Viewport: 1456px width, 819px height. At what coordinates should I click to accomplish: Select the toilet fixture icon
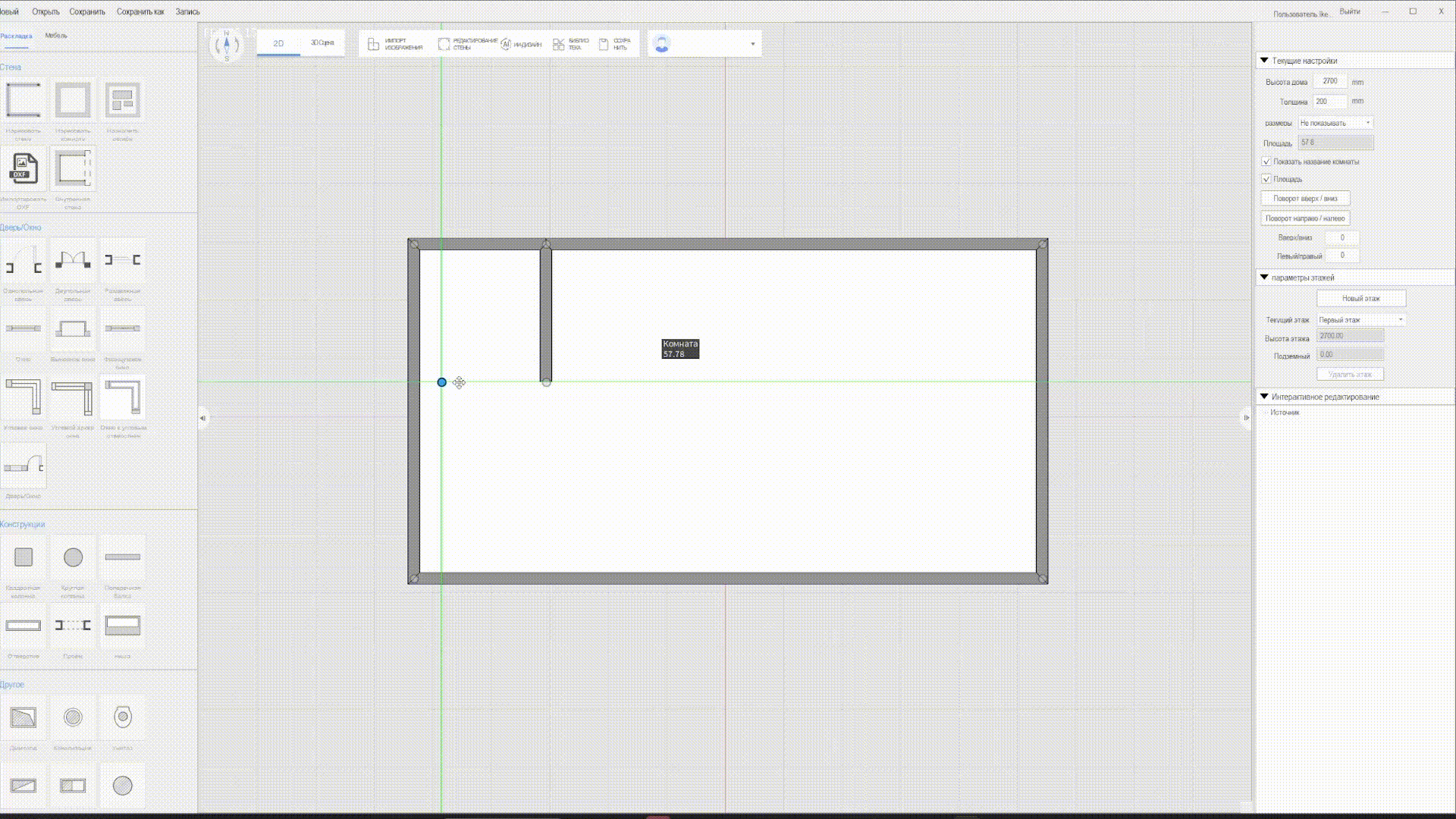pyautogui.click(x=122, y=717)
